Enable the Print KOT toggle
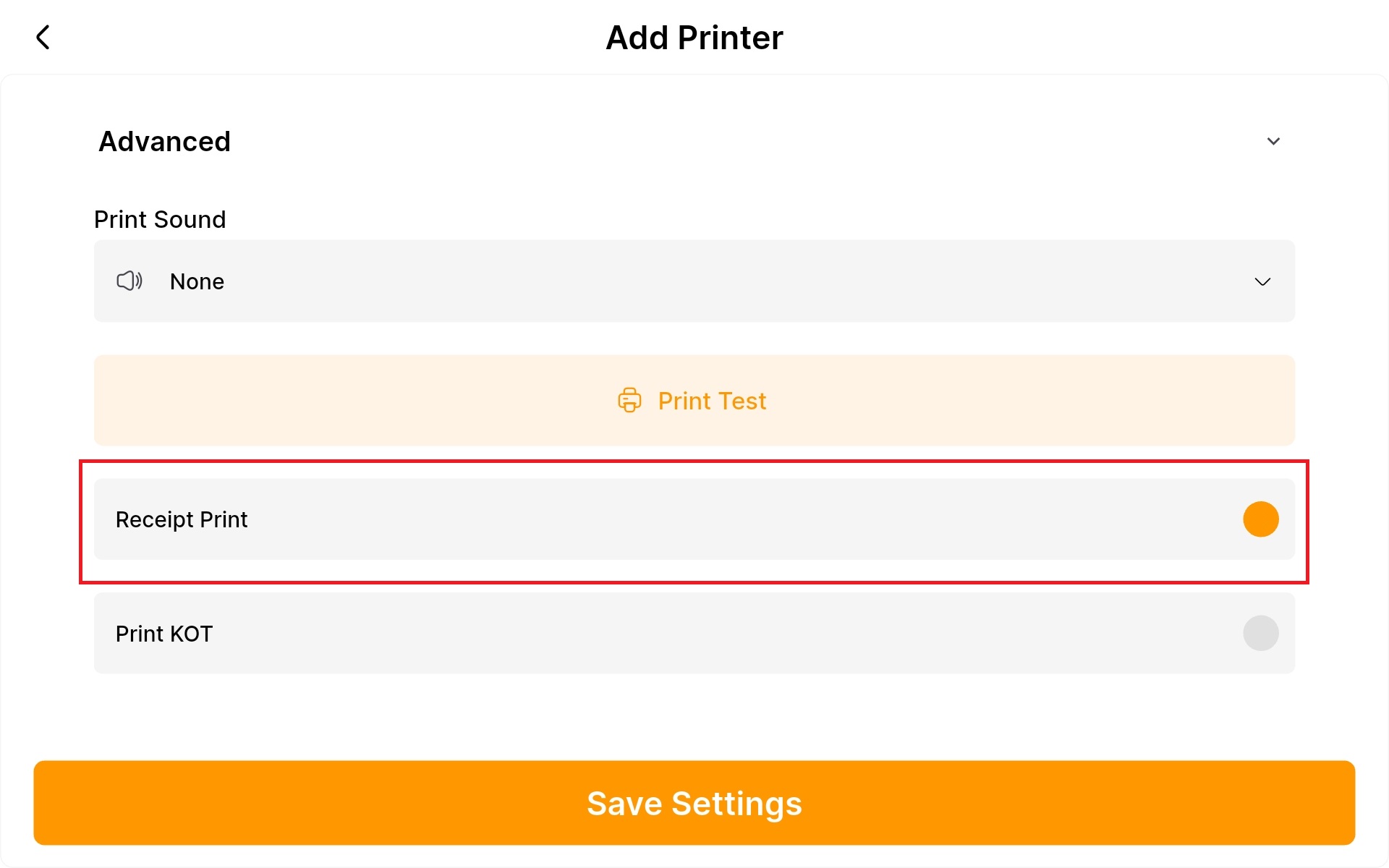This screenshot has width=1389, height=868. pyautogui.click(x=1260, y=634)
